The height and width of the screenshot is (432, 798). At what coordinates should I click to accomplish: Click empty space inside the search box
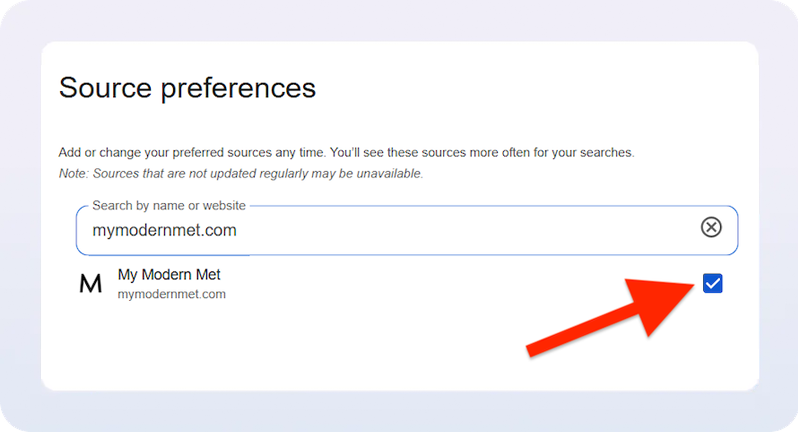(470, 231)
